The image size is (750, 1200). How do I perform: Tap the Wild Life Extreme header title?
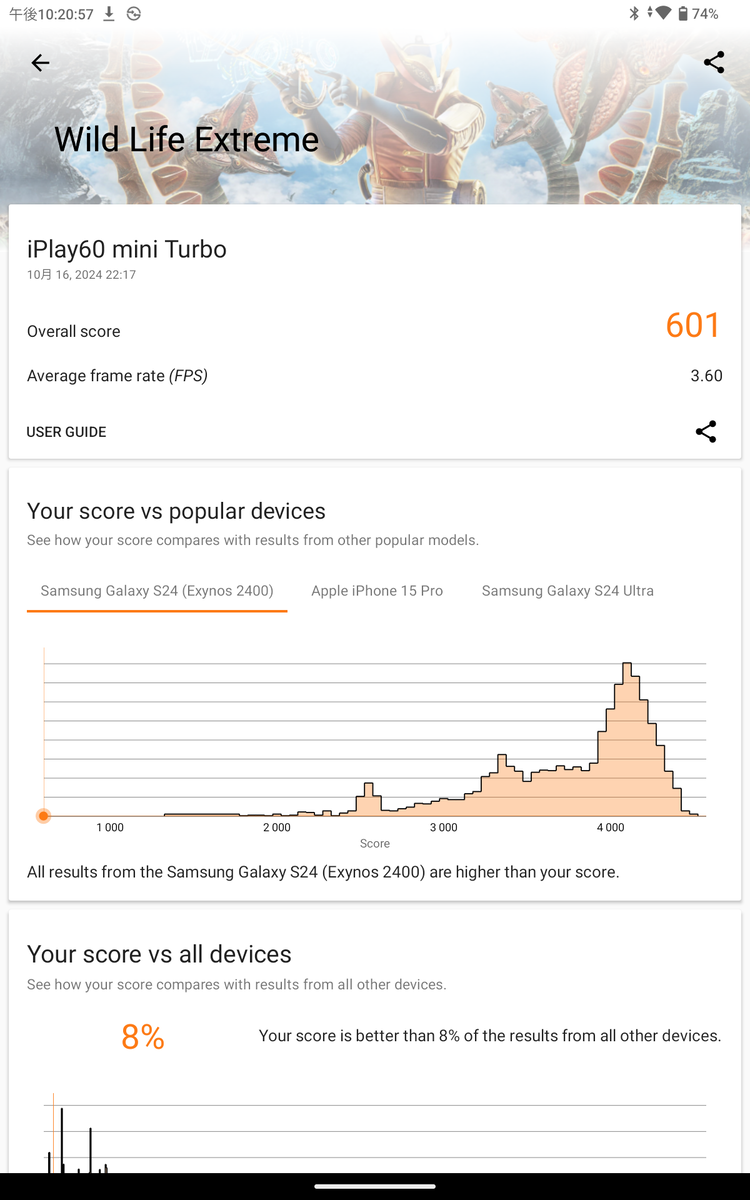(x=186, y=139)
